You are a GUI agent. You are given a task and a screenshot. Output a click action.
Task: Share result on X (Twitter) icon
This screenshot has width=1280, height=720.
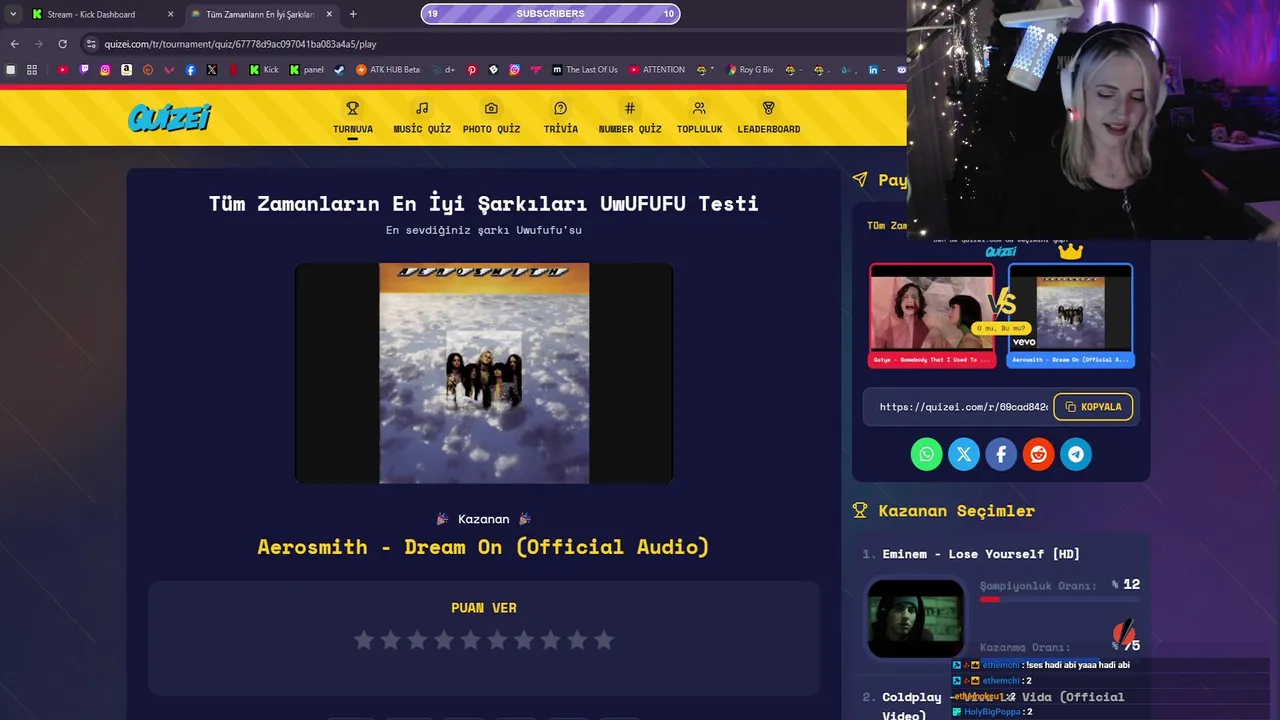click(x=964, y=454)
